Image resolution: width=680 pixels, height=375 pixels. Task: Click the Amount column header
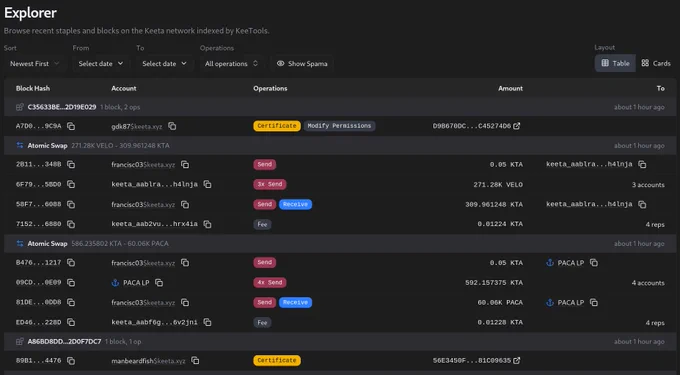tap(510, 88)
